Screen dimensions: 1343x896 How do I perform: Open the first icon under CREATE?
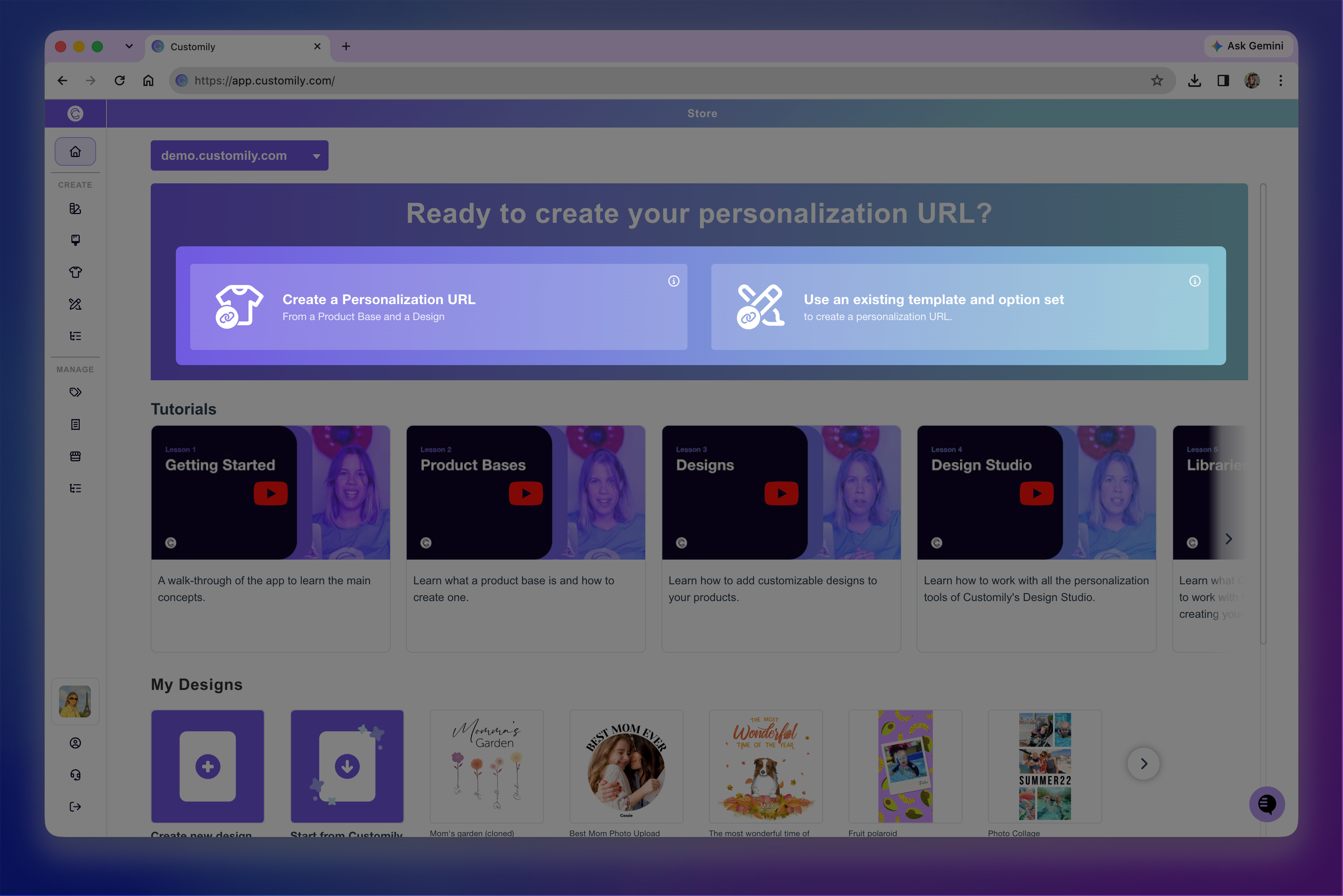coord(75,208)
